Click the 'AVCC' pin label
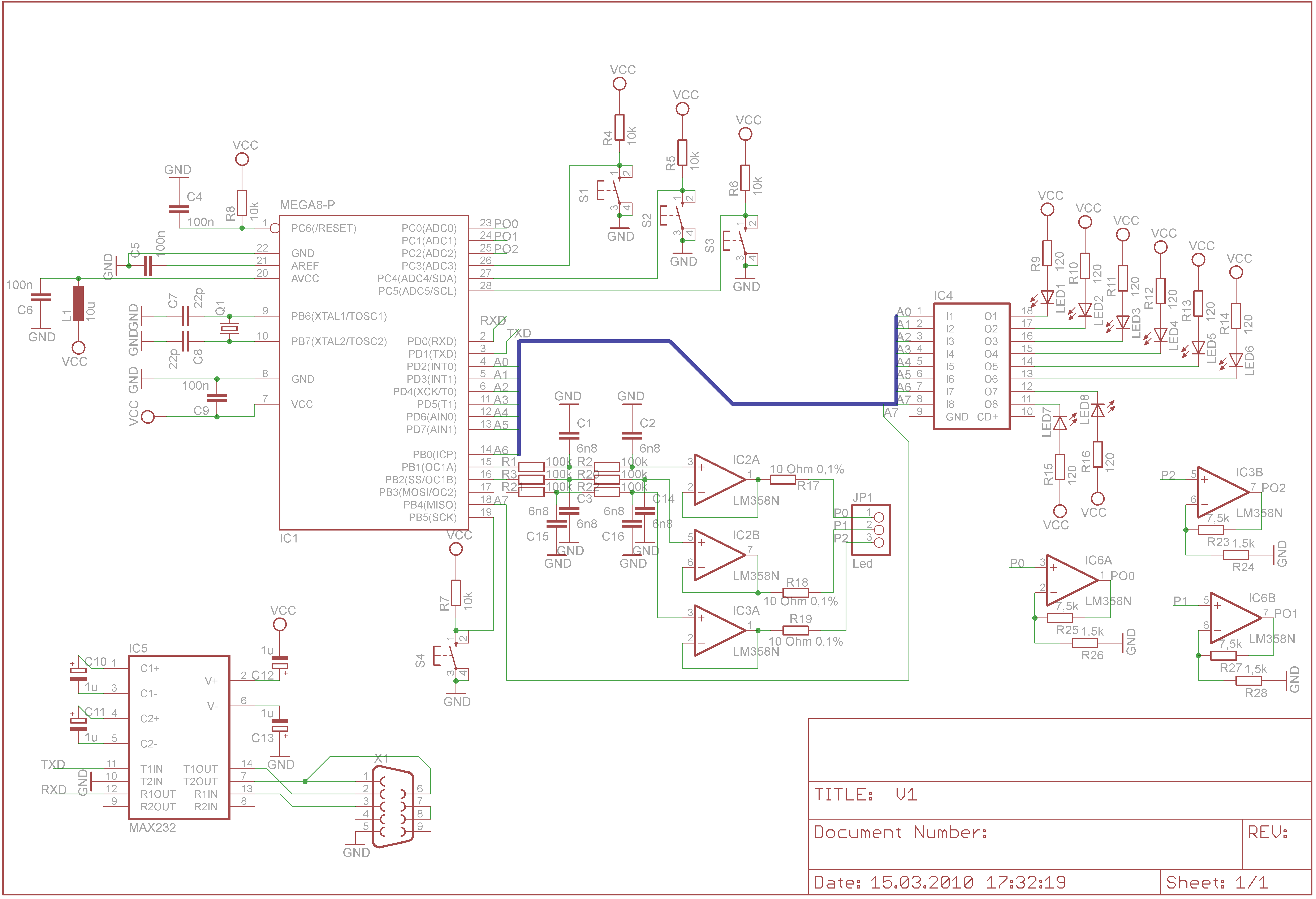The image size is (1316, 899). click(305, 279)
